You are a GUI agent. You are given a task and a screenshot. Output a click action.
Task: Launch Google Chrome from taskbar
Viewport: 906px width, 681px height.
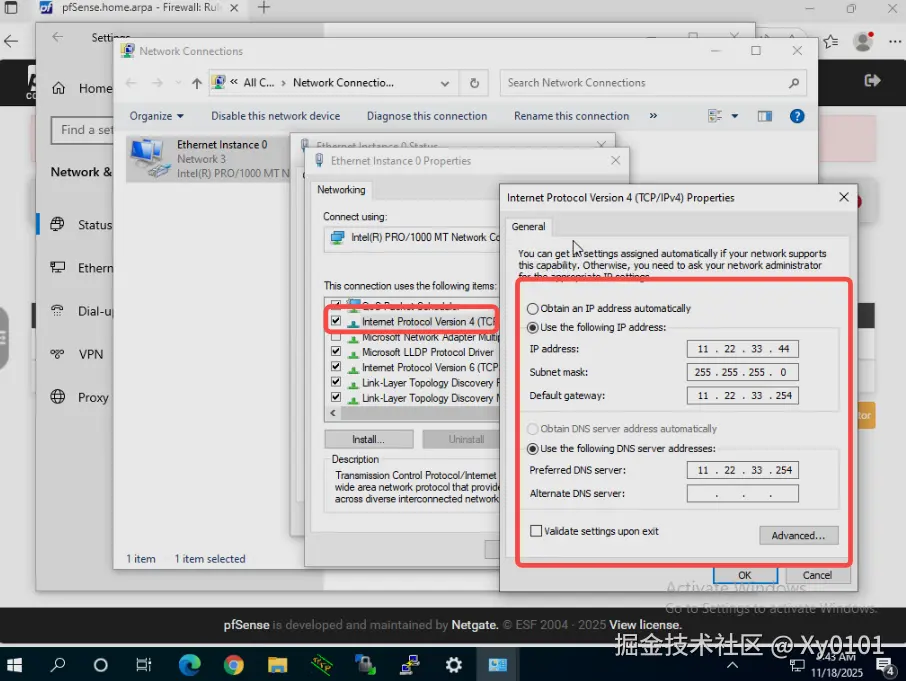pyautogui.click(x=233, y=665)
